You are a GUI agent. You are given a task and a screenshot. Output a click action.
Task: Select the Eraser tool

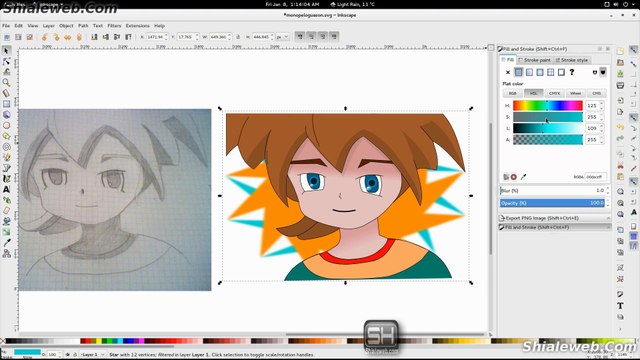pyautogui.click(x=6, y=211)
